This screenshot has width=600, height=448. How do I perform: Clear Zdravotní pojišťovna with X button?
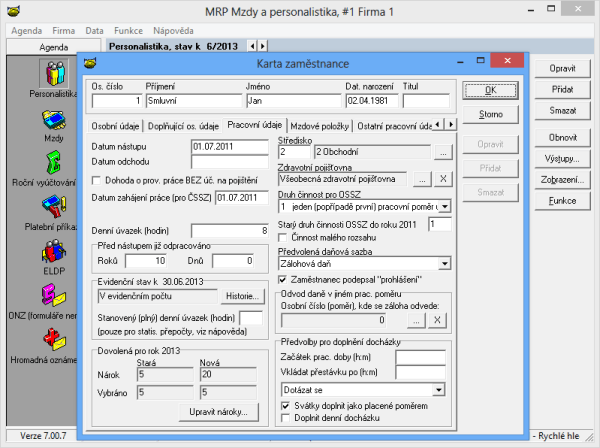(x=443, y=179)
